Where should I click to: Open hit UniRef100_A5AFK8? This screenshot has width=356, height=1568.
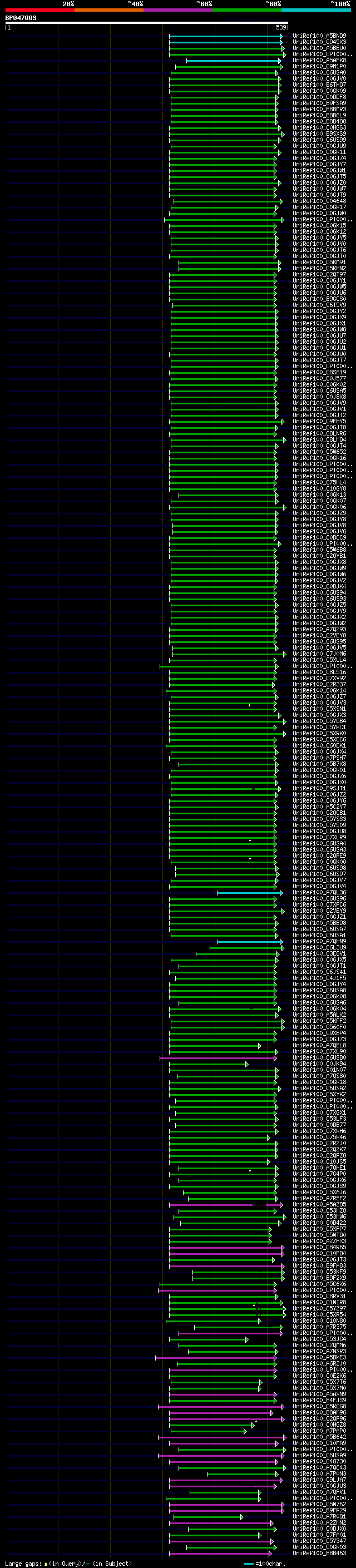319,60
